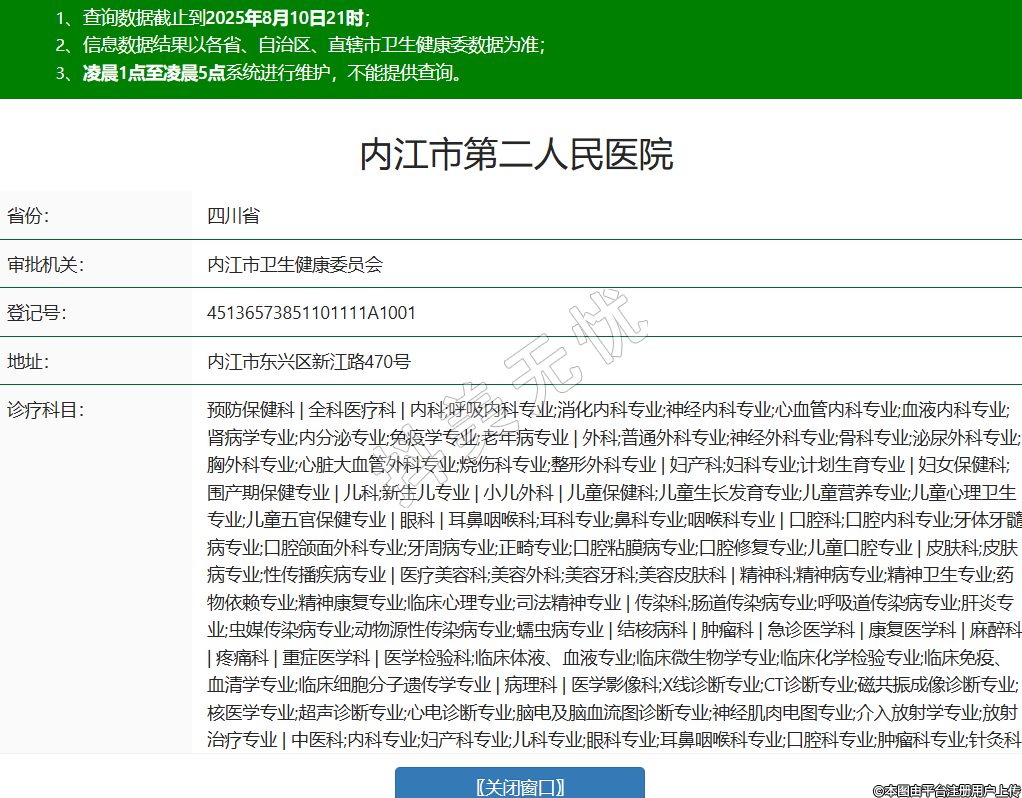Select the address 内江市东兴区新江路470号
Image resolution: width=1022 pixels, height=798 pixels.
coord(308,362)
